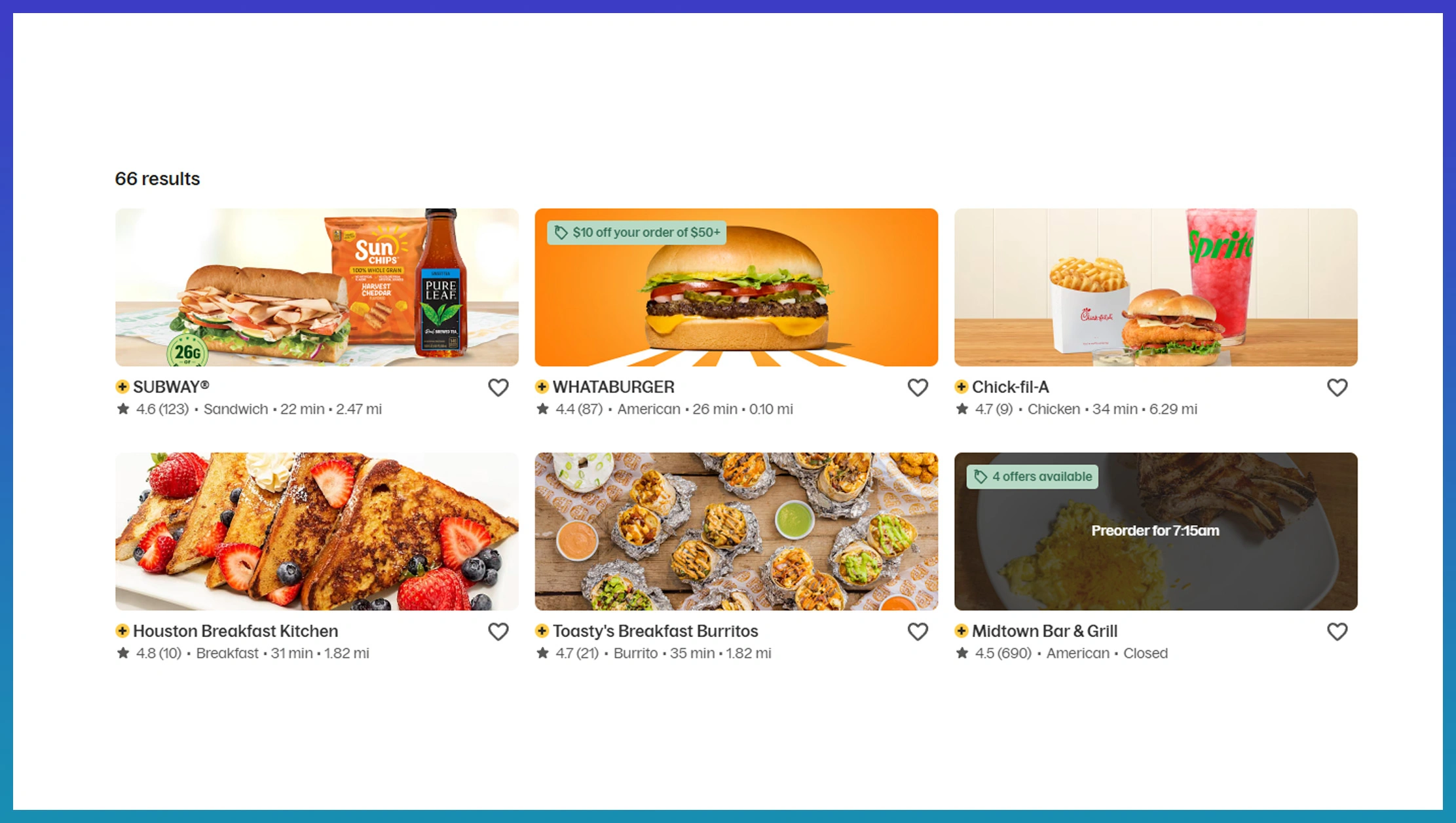The image size is (1456, 823).
Task: Favorite SUBWAY with the heart icon
Action: [498, 388]
